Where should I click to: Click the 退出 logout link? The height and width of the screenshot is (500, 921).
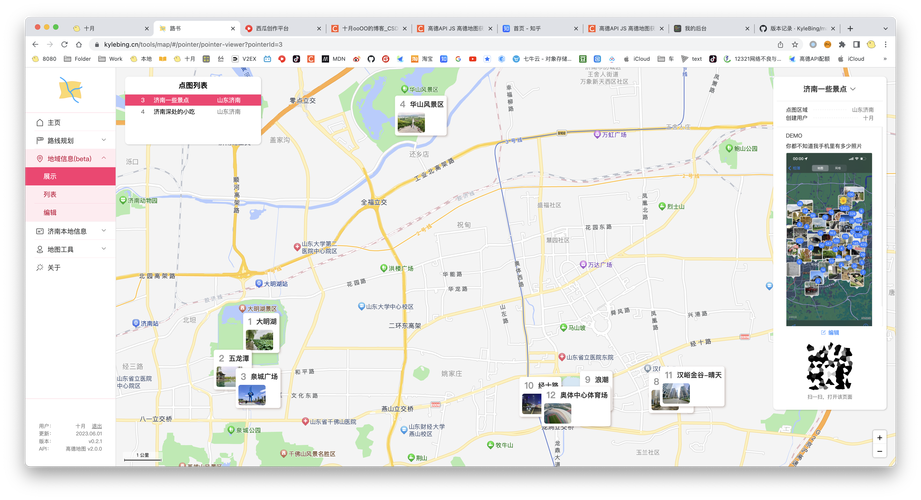(x=97, y=426)
